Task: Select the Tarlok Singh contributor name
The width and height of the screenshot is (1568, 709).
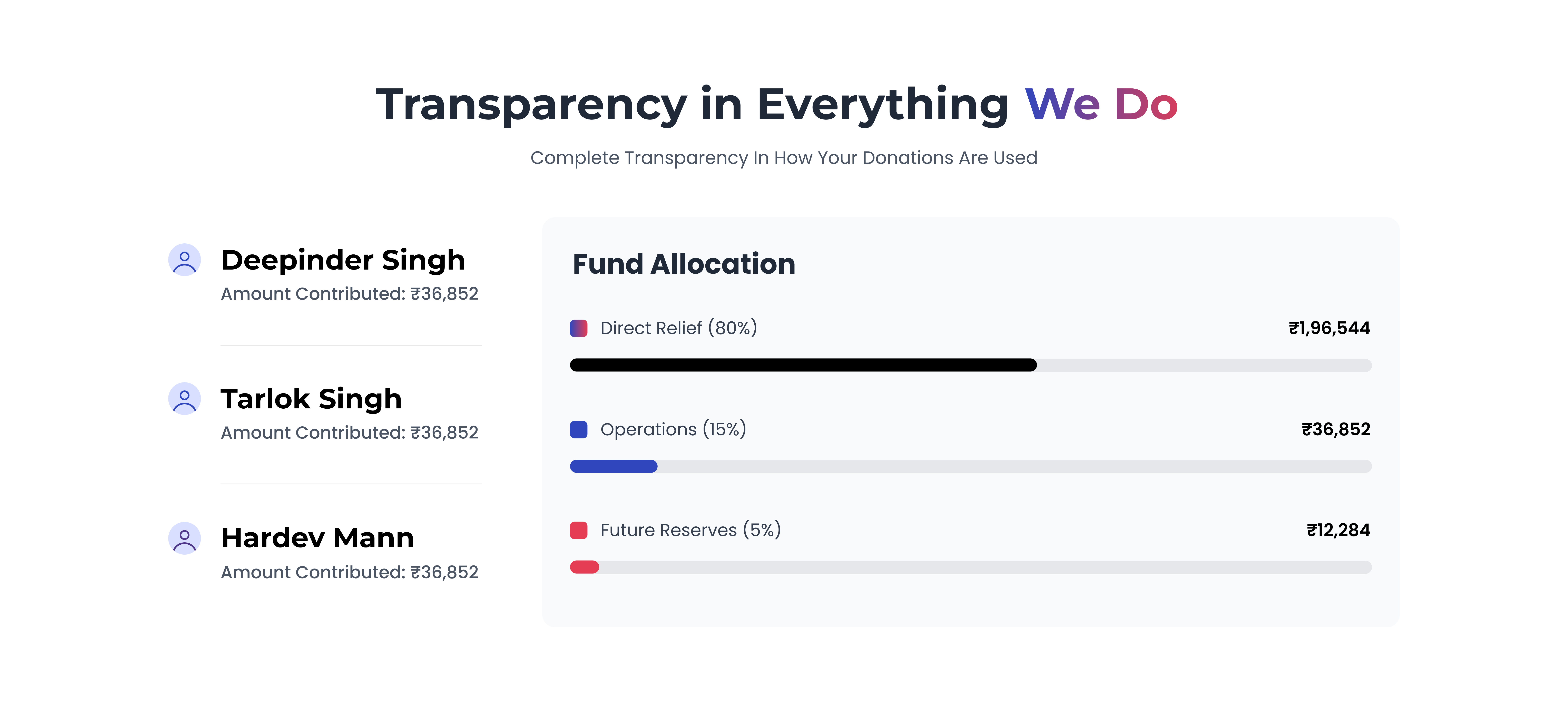Action: click(311, 399)
